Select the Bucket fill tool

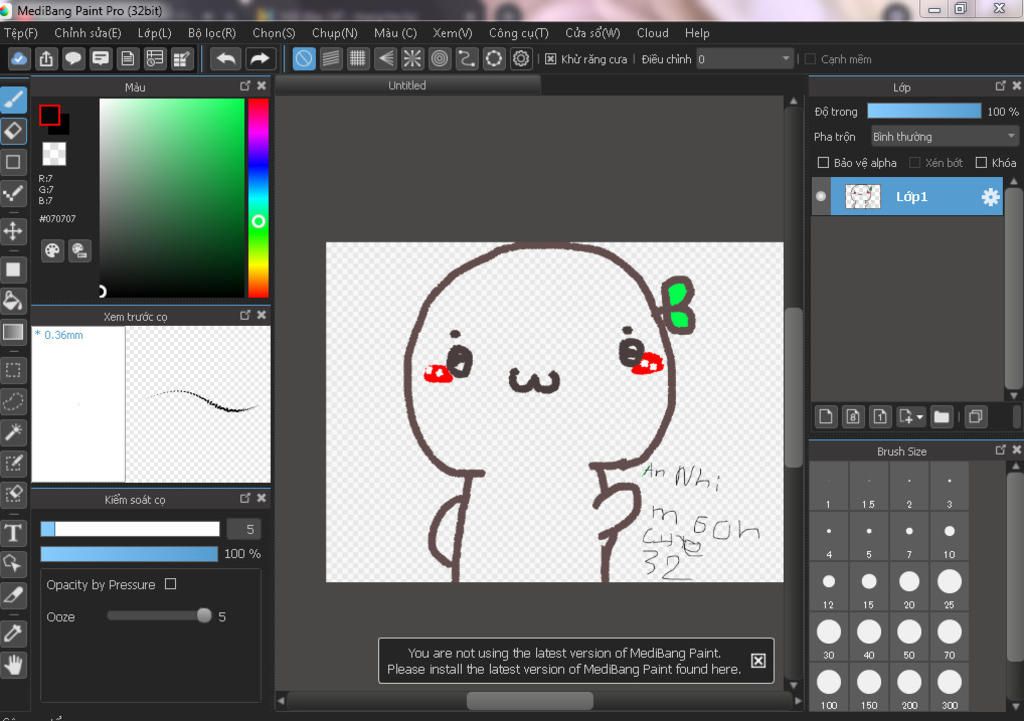pyautogui.click(x=13, y=300)
